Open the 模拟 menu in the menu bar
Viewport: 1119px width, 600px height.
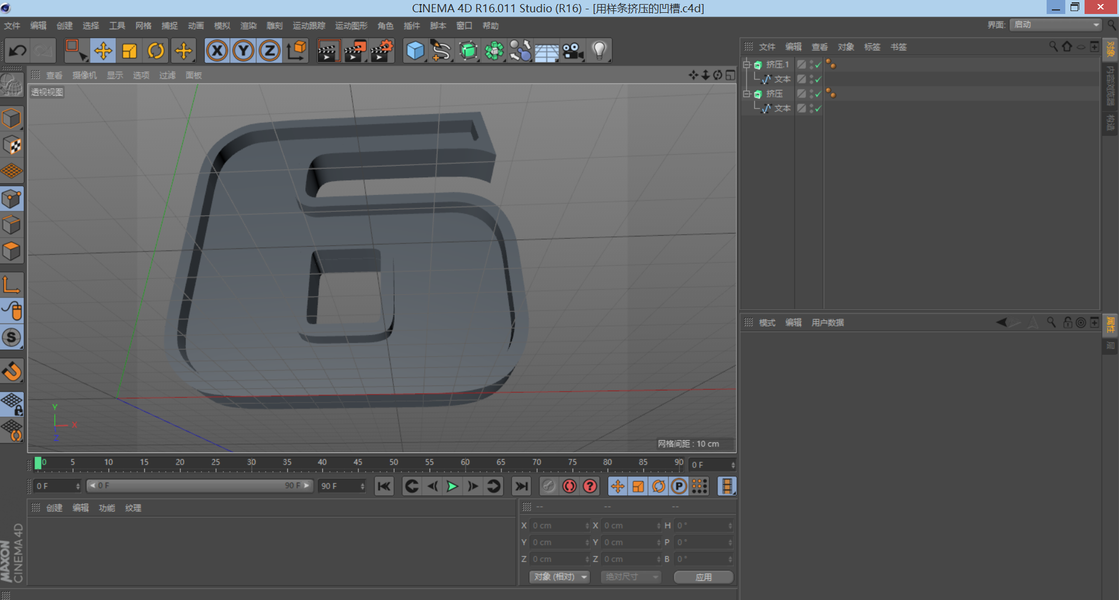click(x=222, y=25)
